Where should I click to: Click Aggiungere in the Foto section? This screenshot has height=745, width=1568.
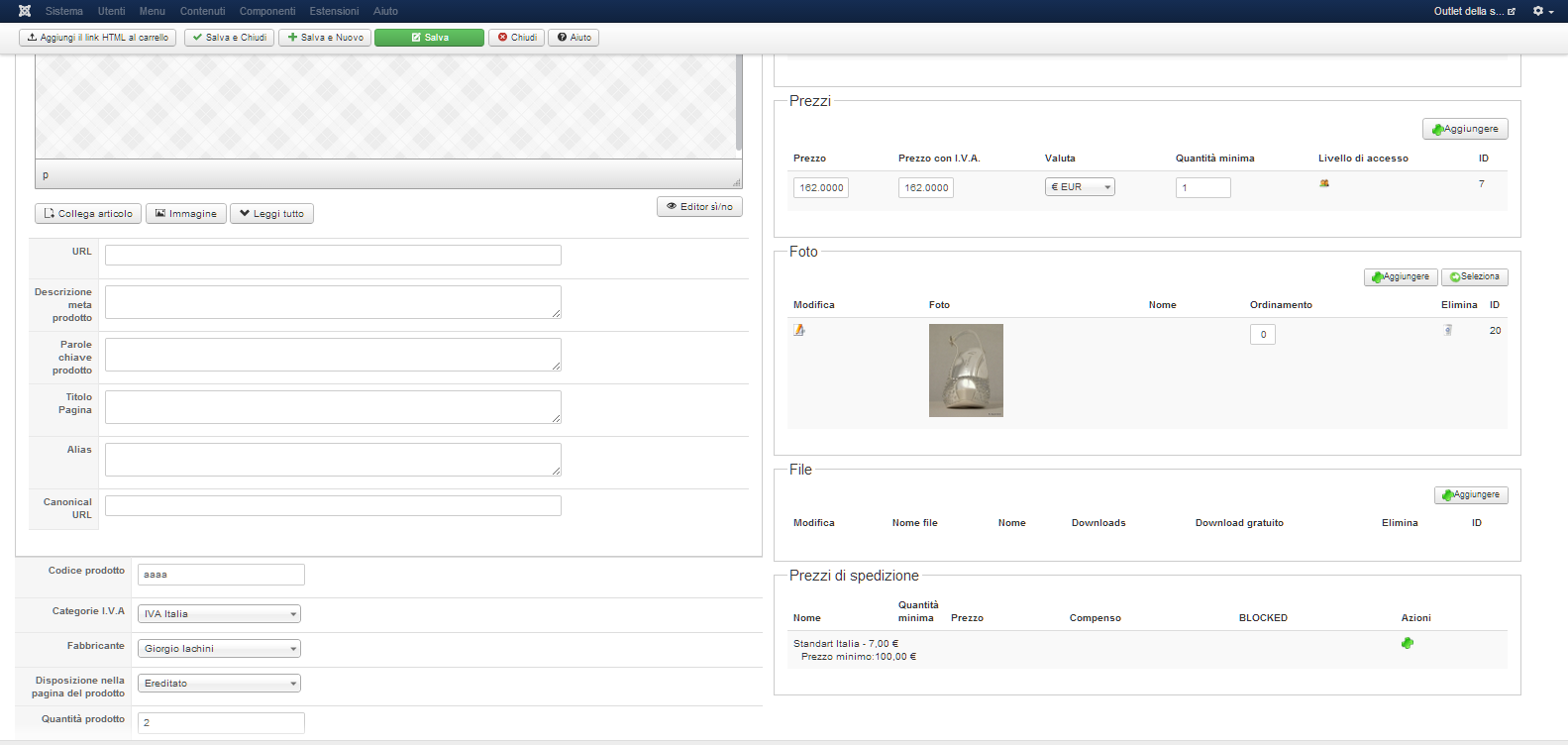click(x=1401, y=277)
